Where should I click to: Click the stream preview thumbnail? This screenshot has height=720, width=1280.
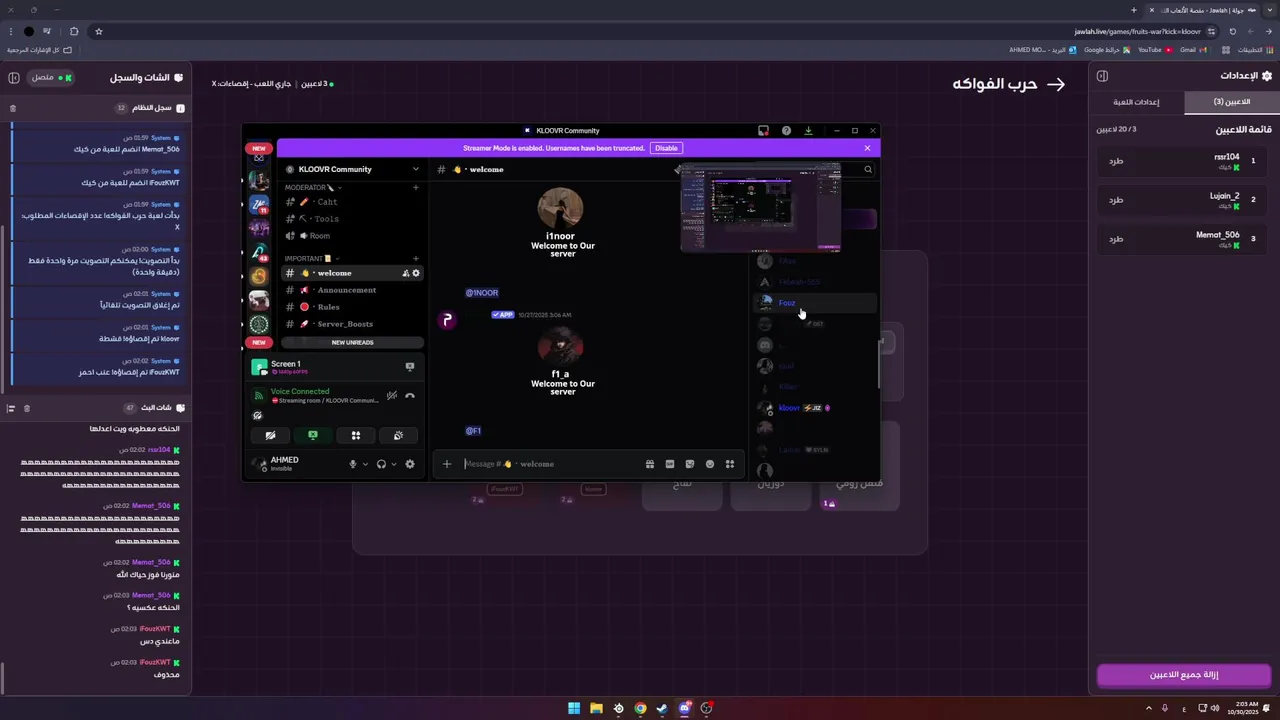point(760,209)
